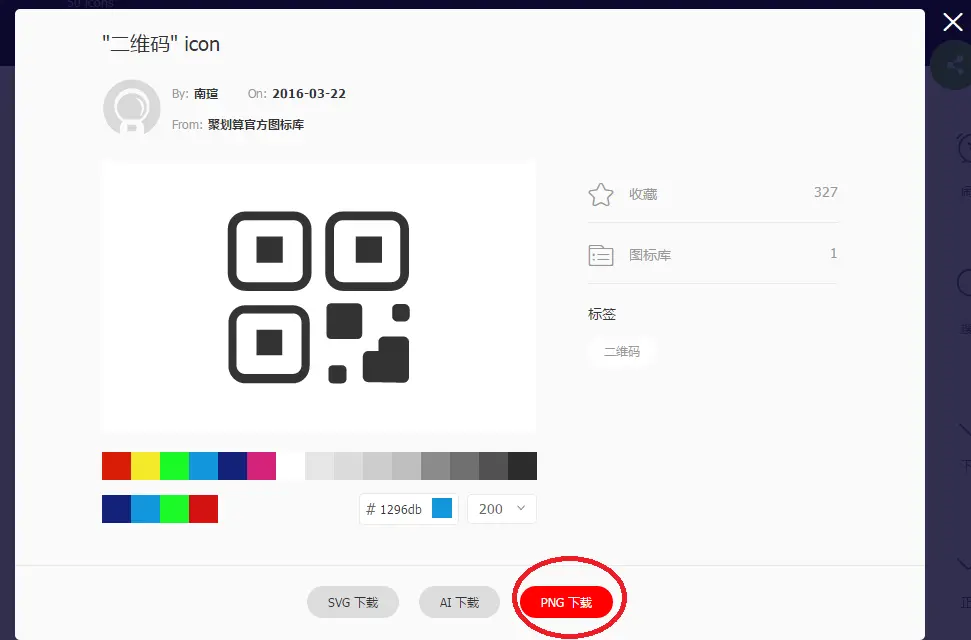
Task: Click the date 2016-03-22
Action: [309, 94]
